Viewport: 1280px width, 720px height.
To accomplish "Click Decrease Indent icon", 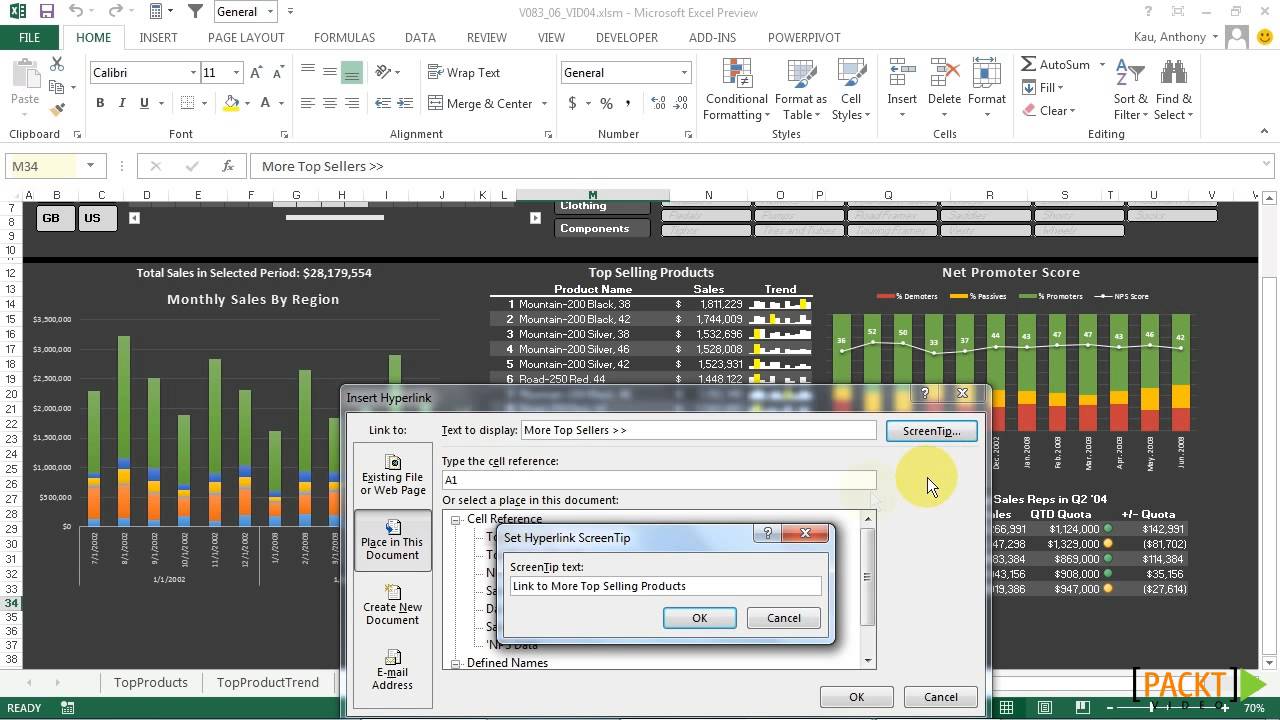I will [x=385, y=103].
